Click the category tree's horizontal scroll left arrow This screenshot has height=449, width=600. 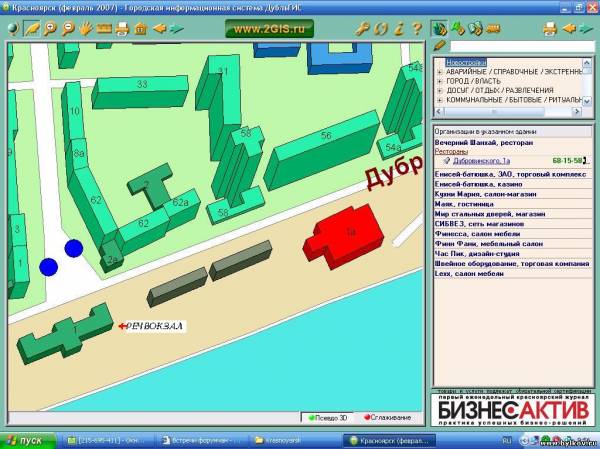439,111
